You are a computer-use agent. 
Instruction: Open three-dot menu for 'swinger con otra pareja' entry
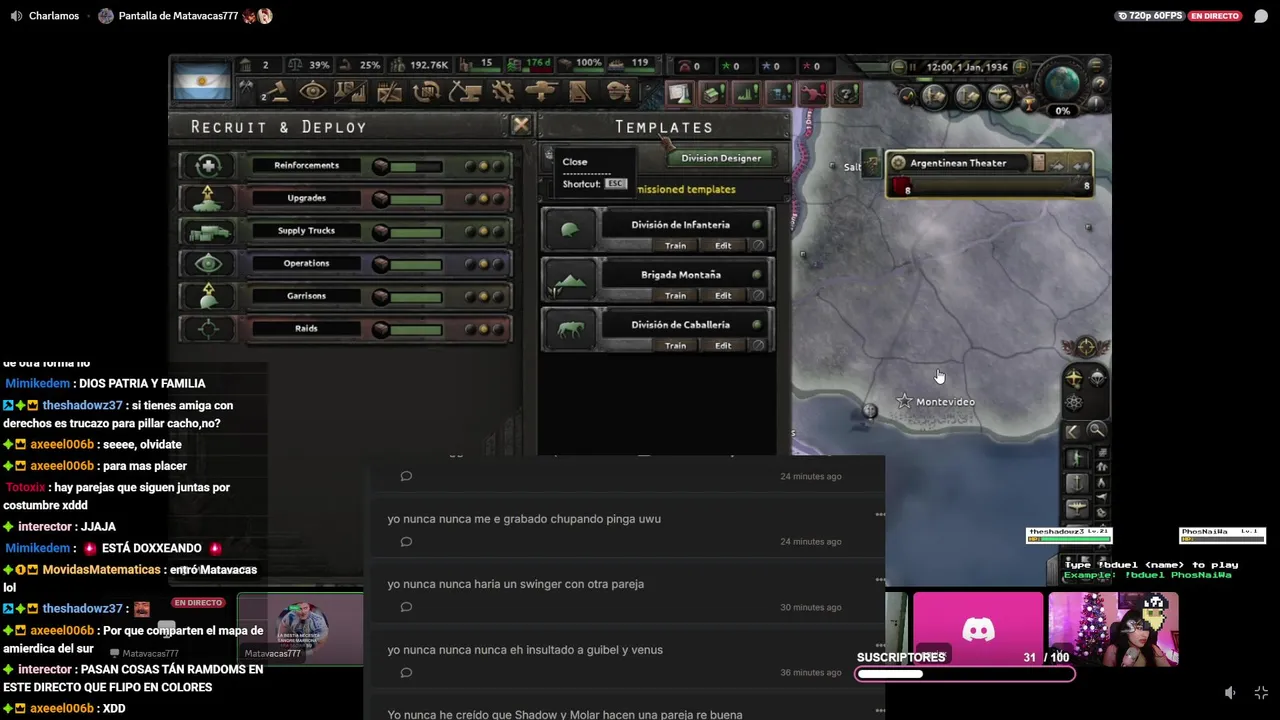pyautogui.click(x=880, y=579)
